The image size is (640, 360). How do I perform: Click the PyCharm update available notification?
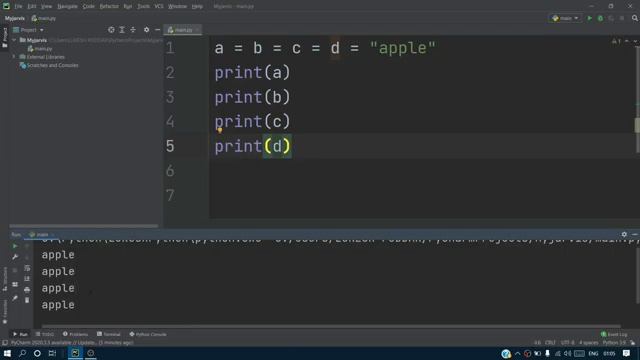click(x=72, y=343)
